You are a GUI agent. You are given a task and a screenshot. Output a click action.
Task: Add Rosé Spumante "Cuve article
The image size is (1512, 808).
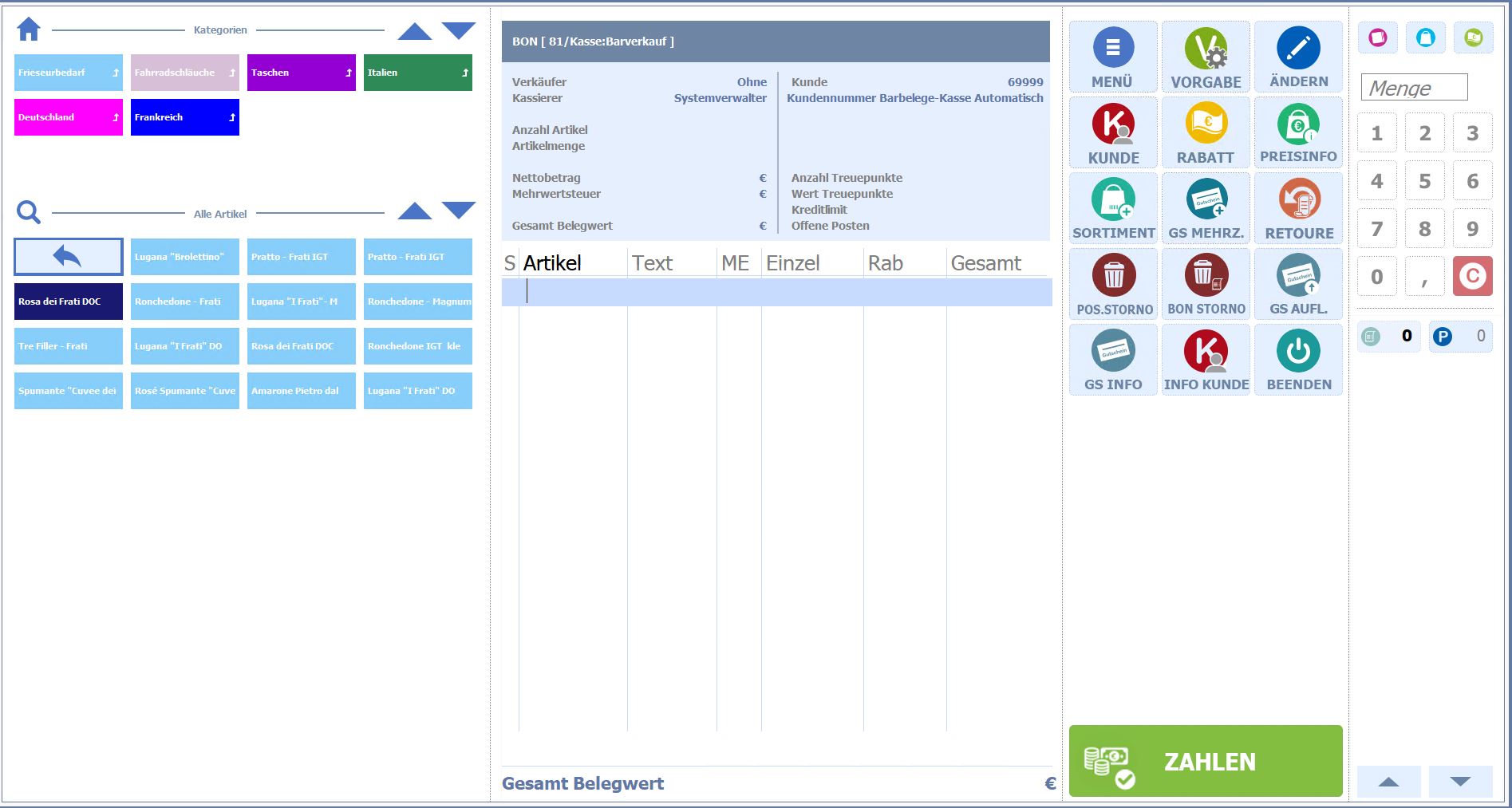point(185,391)
